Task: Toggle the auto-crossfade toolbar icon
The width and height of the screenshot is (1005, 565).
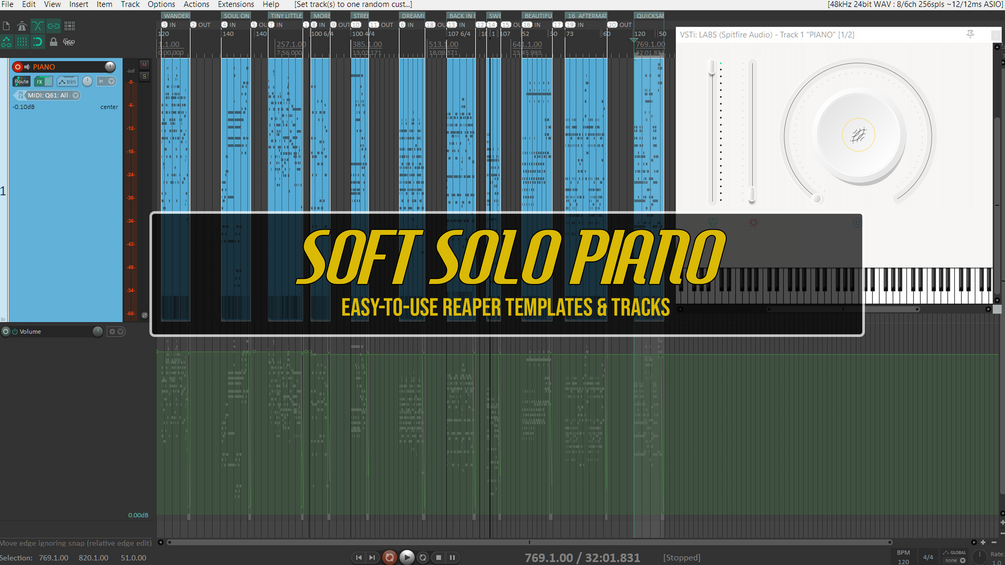Action: 38,26
